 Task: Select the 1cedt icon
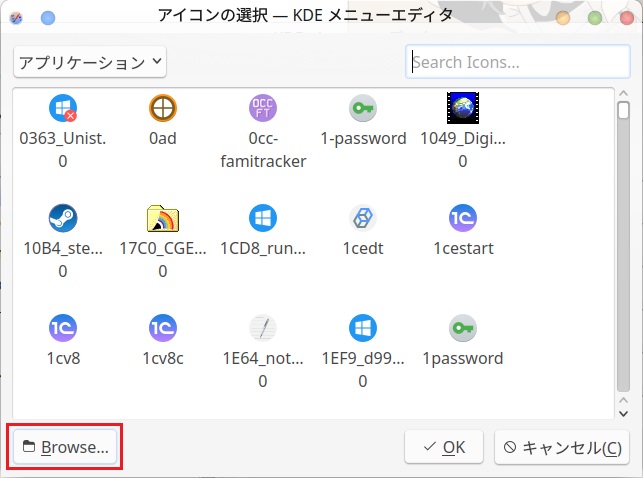coord(362,218)
